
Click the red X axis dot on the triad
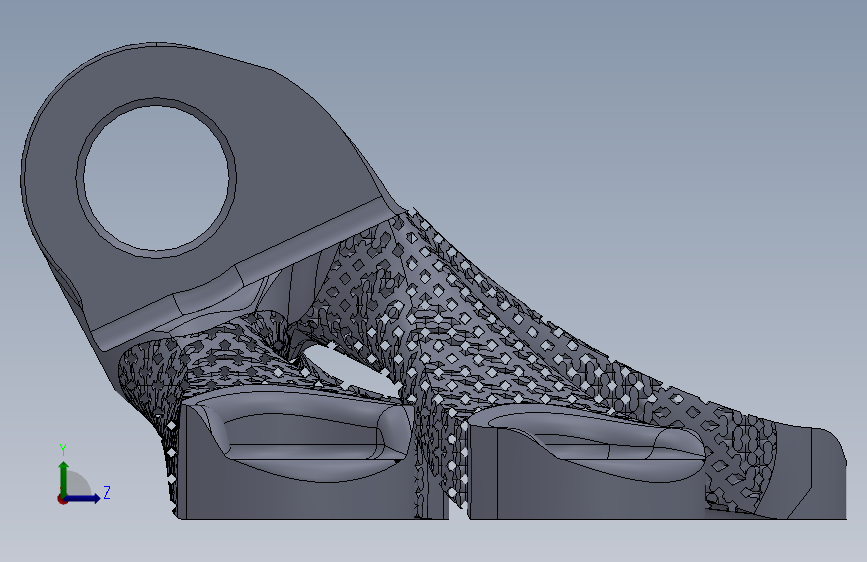pyautogui.click(x=62, y=499)
